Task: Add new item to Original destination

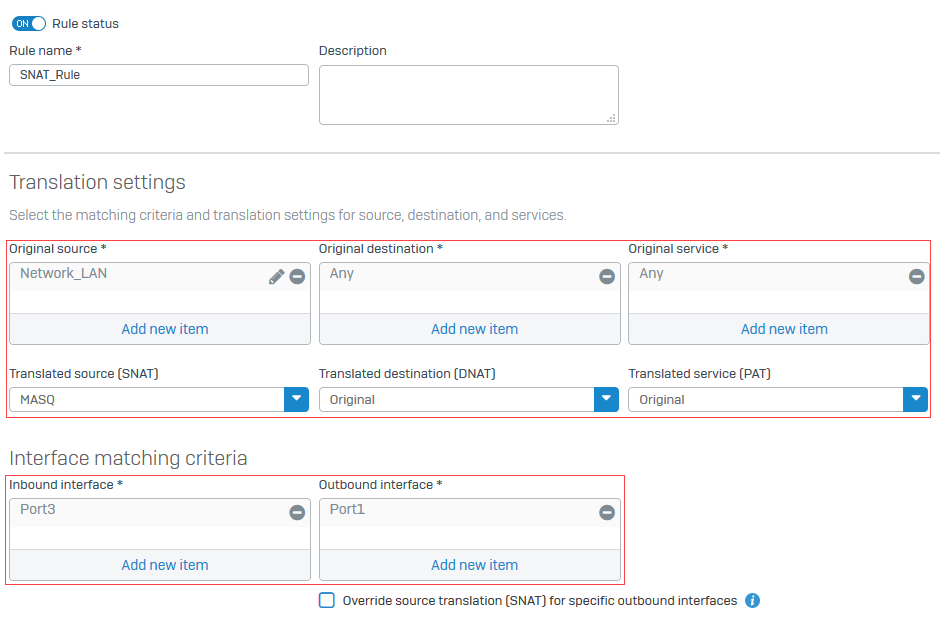Action: (474, 328)
